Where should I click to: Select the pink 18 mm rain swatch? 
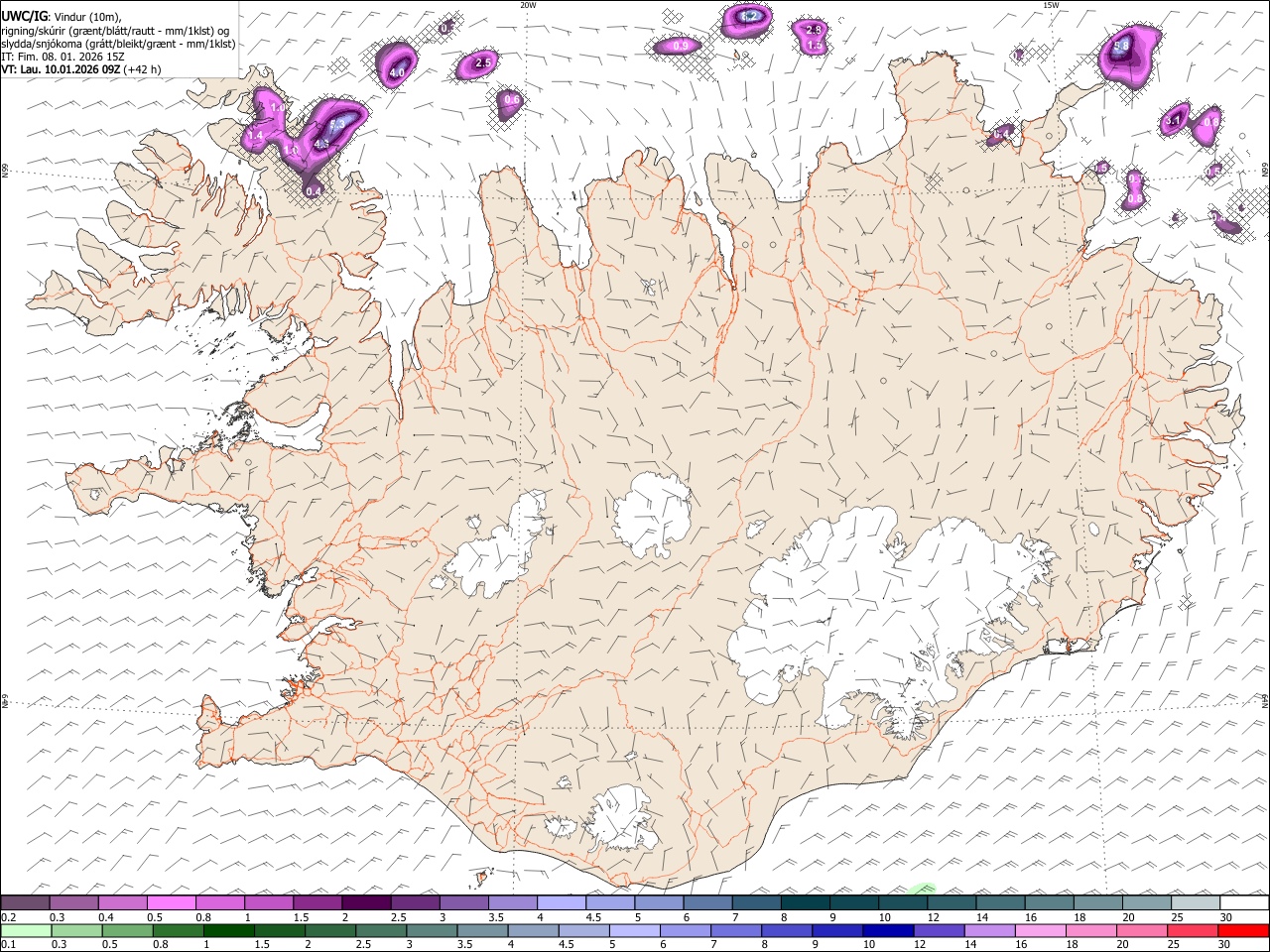pyautogui.click(x=1091, y=931)
